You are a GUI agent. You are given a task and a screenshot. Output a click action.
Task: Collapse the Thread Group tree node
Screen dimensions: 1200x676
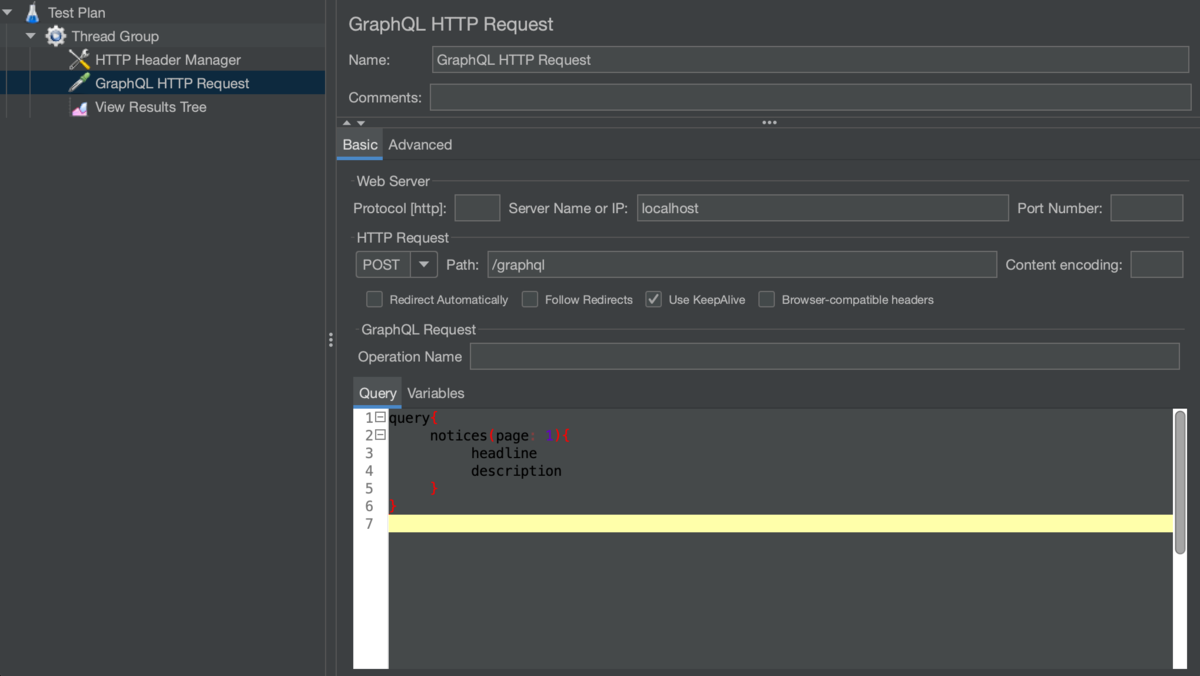[31, 36]
